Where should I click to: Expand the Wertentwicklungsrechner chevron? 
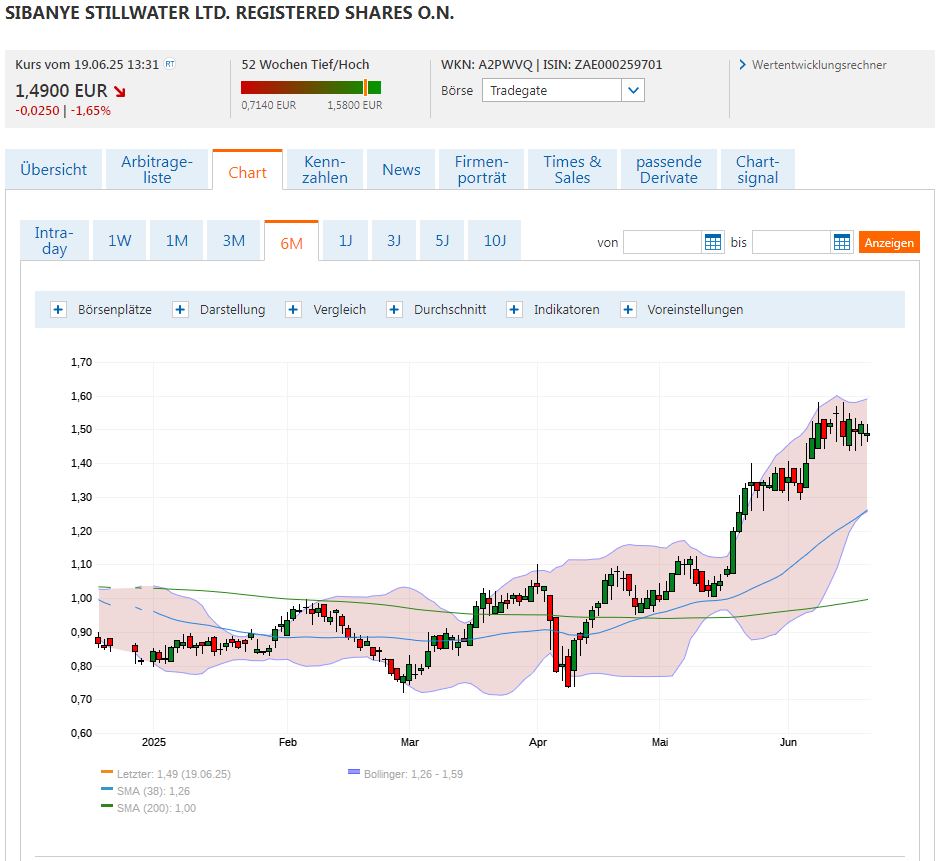click(741, 64)
